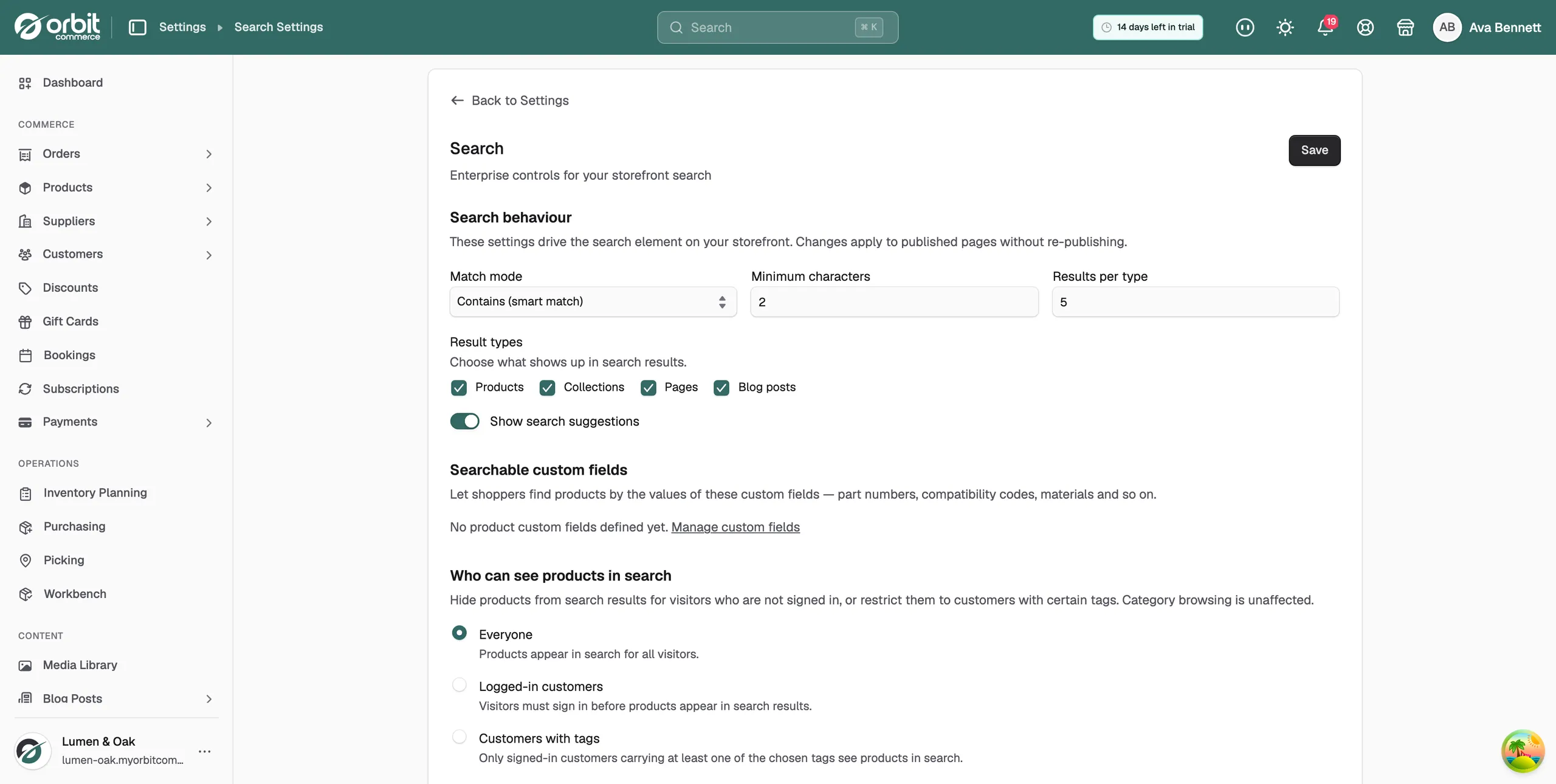Toggle the sidebar panel icon
Screen dimensions: 1556x784
coord(137,27)
